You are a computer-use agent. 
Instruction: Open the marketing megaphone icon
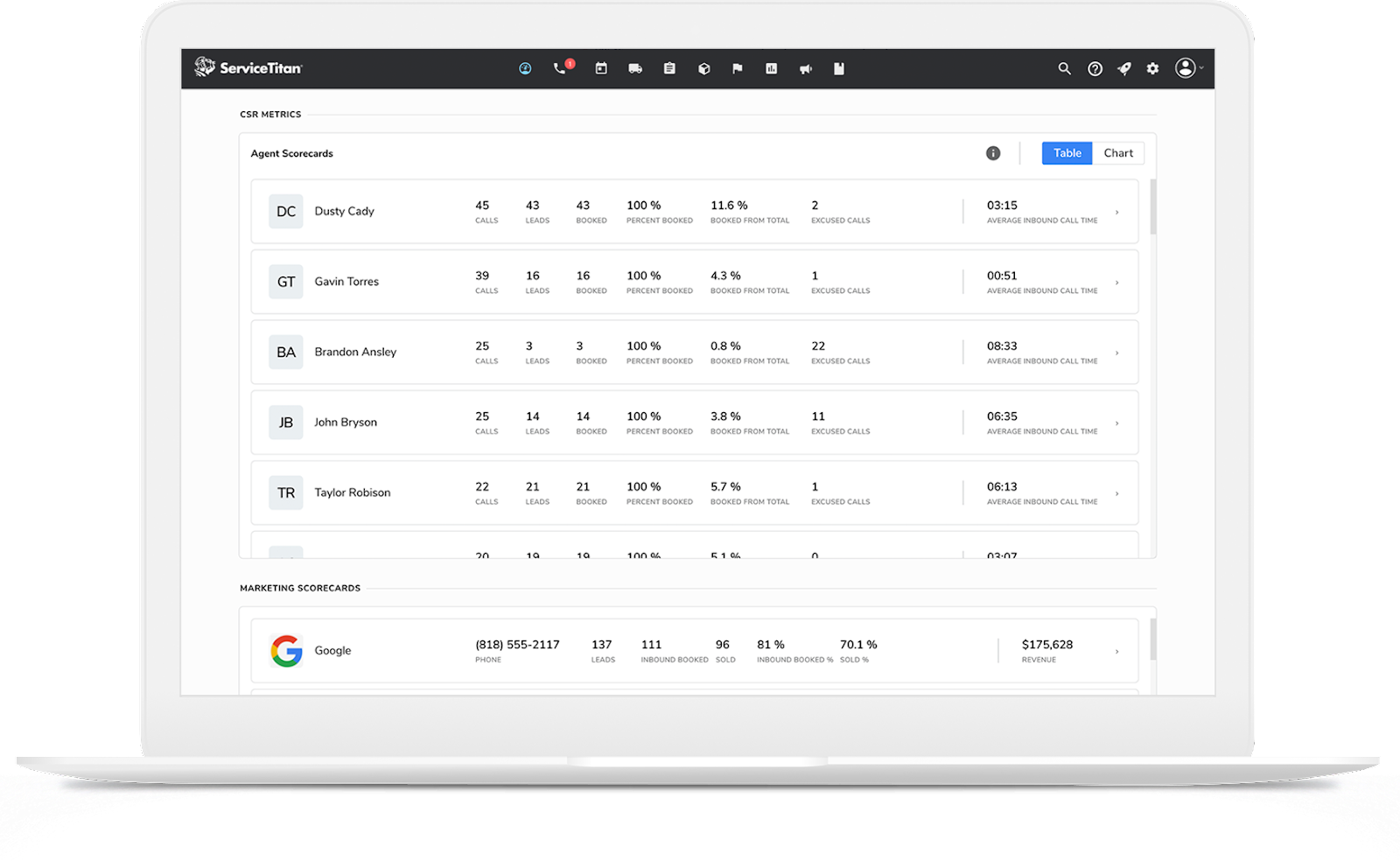coord(805,68)
